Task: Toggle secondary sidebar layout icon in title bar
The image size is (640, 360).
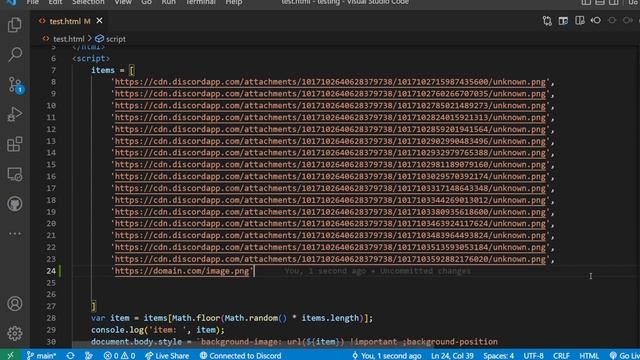Action: pyautogui.click(x=614, y=2)
